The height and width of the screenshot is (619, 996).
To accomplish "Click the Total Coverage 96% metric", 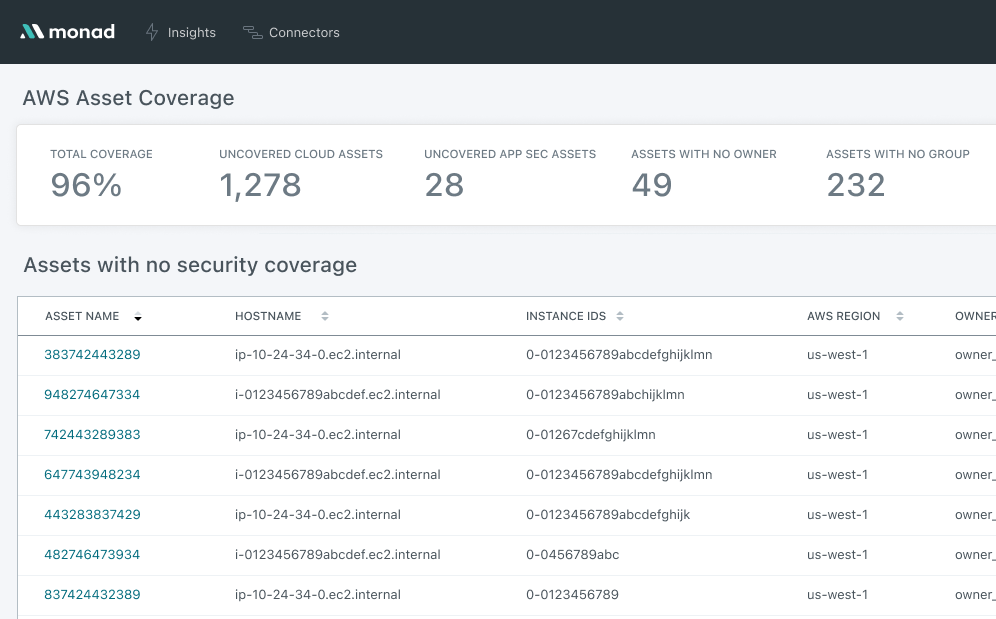I will [x=86, y=185].
